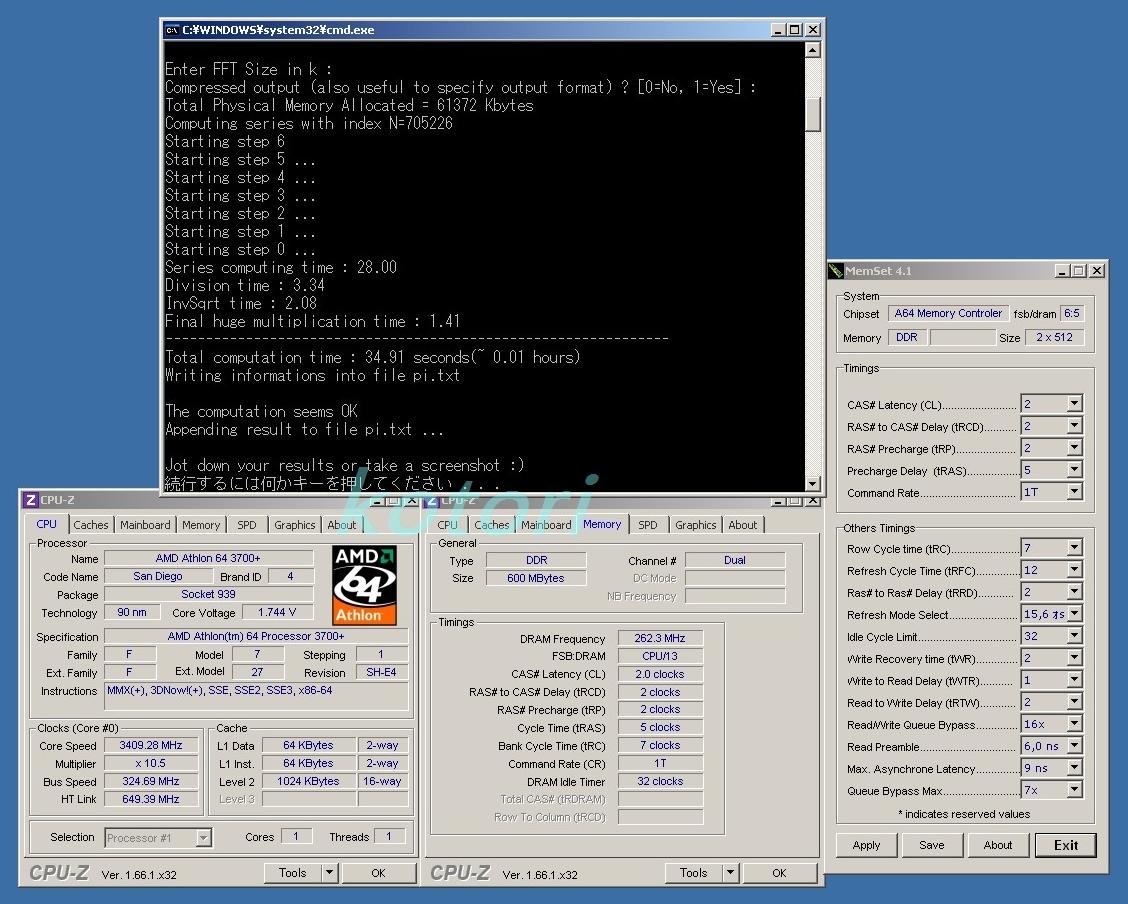Click the Name field AMD Athlon 64 3700+
Viewport: 1128px width, 904px height.
click(209, 558)
